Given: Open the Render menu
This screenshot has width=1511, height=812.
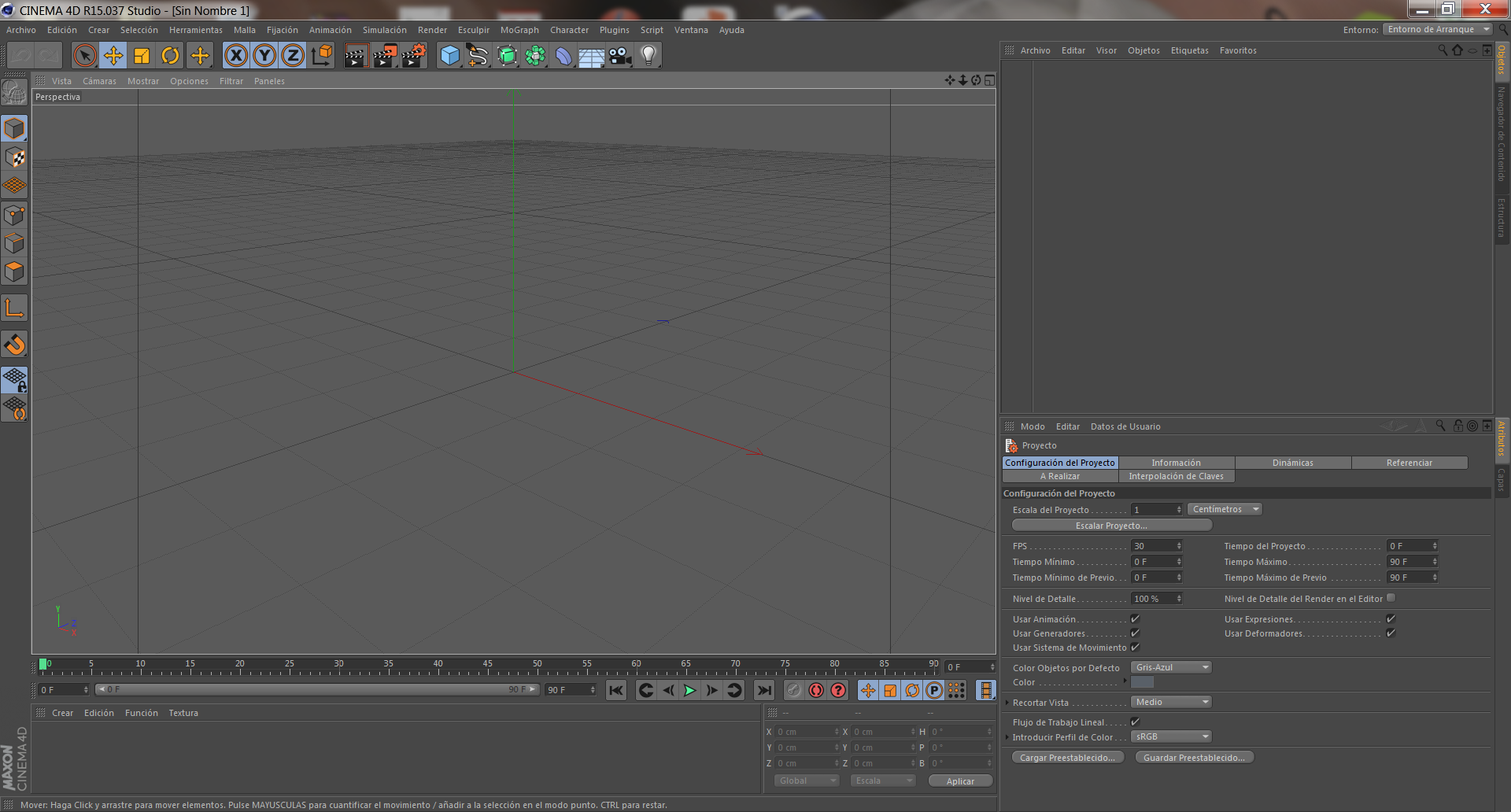Looking at the screenshot, I should tap(432, 30).
